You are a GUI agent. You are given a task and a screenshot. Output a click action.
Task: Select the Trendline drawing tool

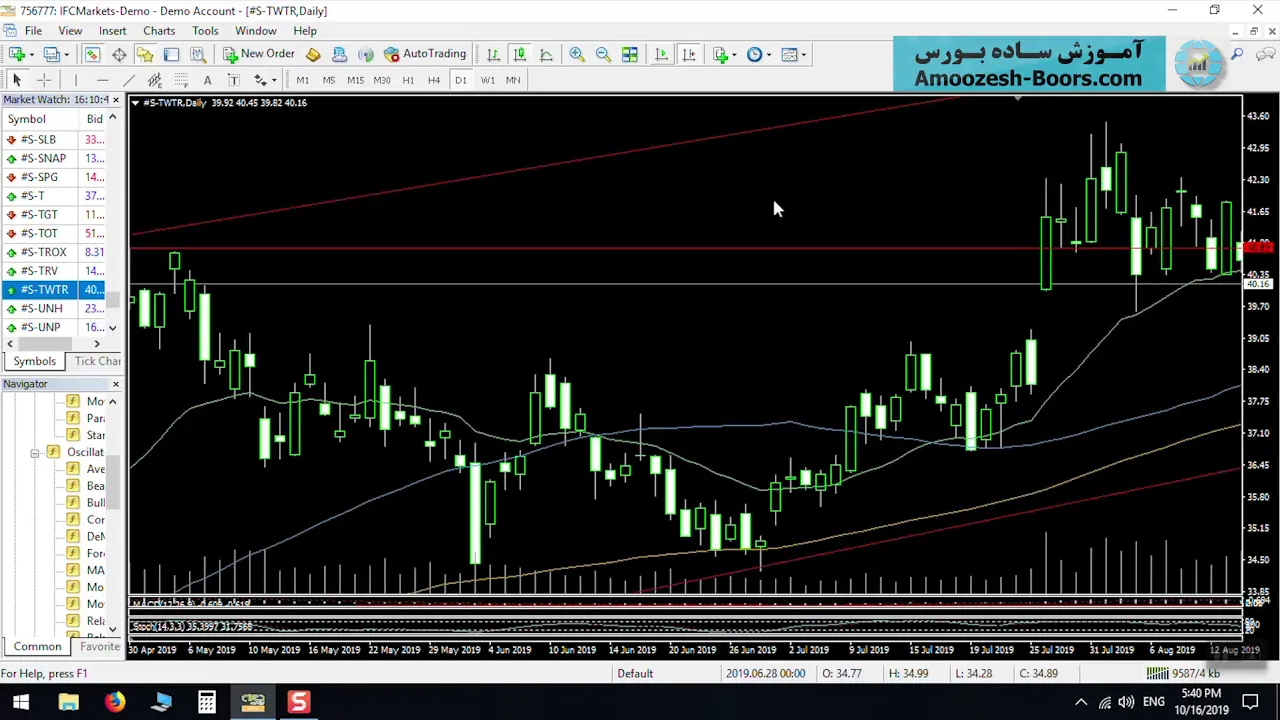pyautogui.click(x=128, y=80)
